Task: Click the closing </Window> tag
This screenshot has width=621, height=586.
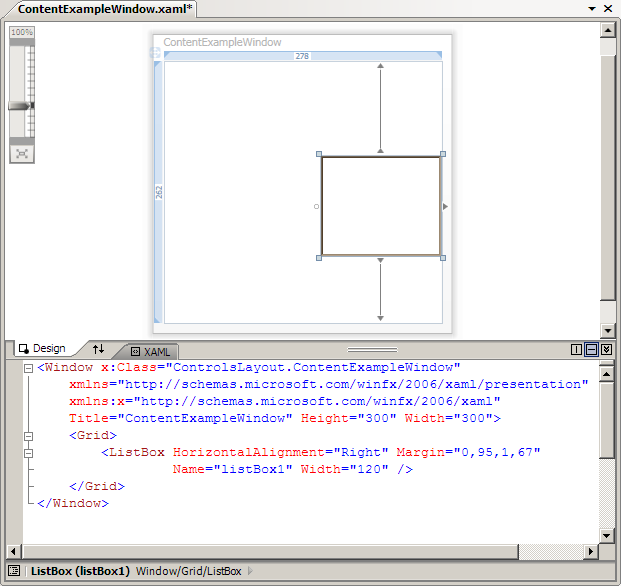Action: pos(72,503)
